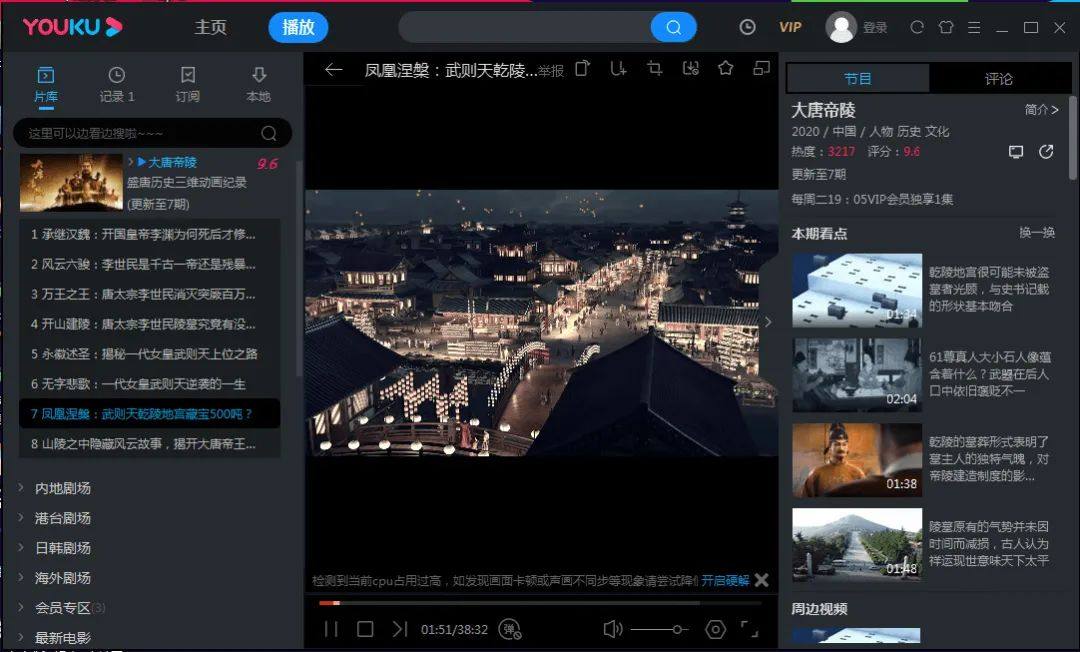This screenshot has width=1080, height=652.
Task: Switch to mini picture-in-picture window mode
Action: [762, 68]
